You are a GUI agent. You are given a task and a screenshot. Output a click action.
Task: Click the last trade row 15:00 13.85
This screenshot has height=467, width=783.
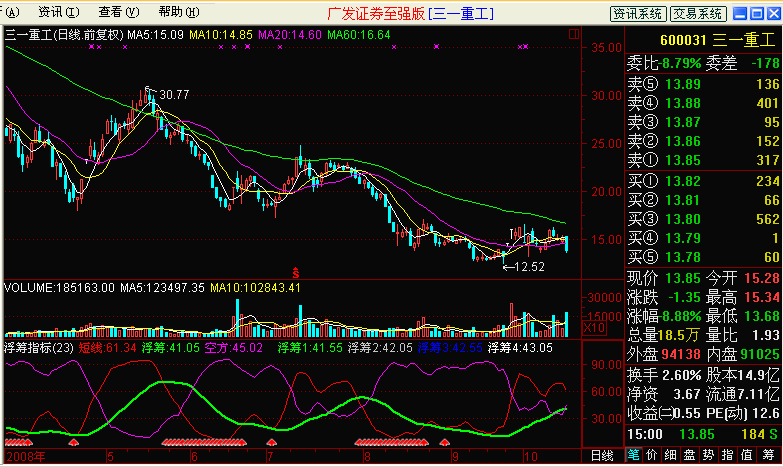tap(703, 434)
